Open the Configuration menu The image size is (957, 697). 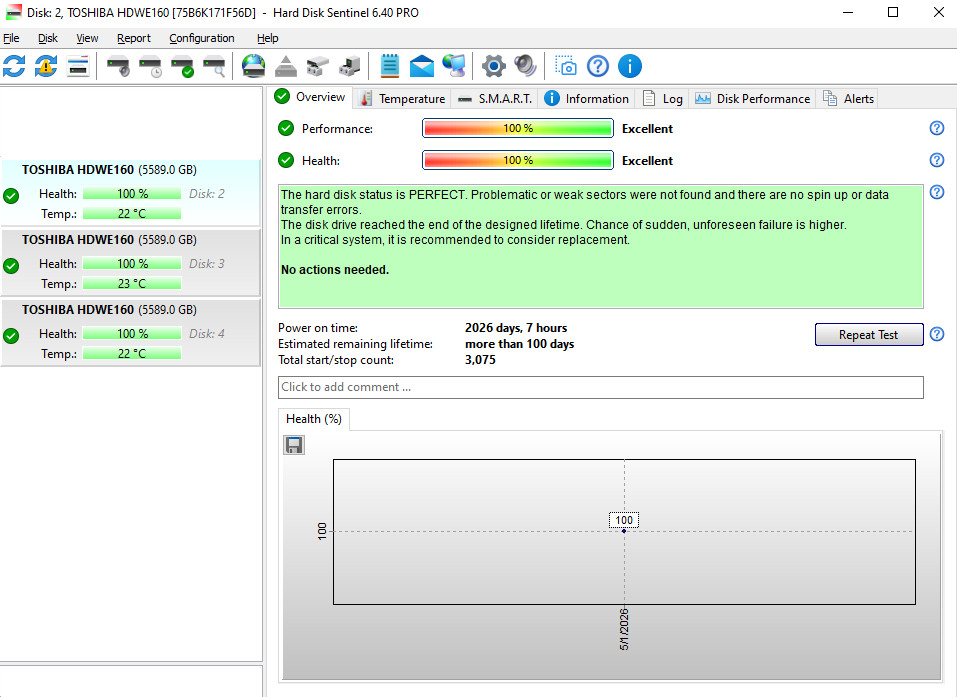click(x=201, y=38)
